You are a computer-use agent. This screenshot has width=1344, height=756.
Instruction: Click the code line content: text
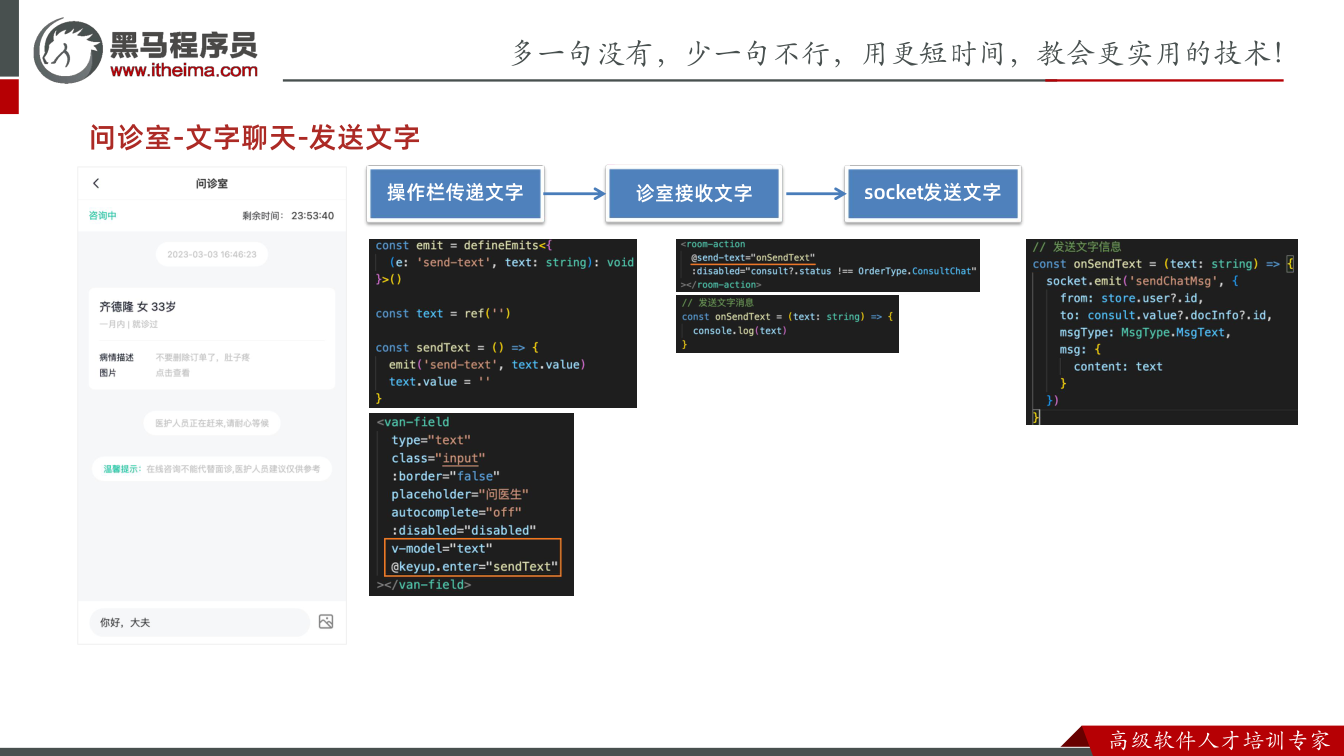click(1118, 366)
